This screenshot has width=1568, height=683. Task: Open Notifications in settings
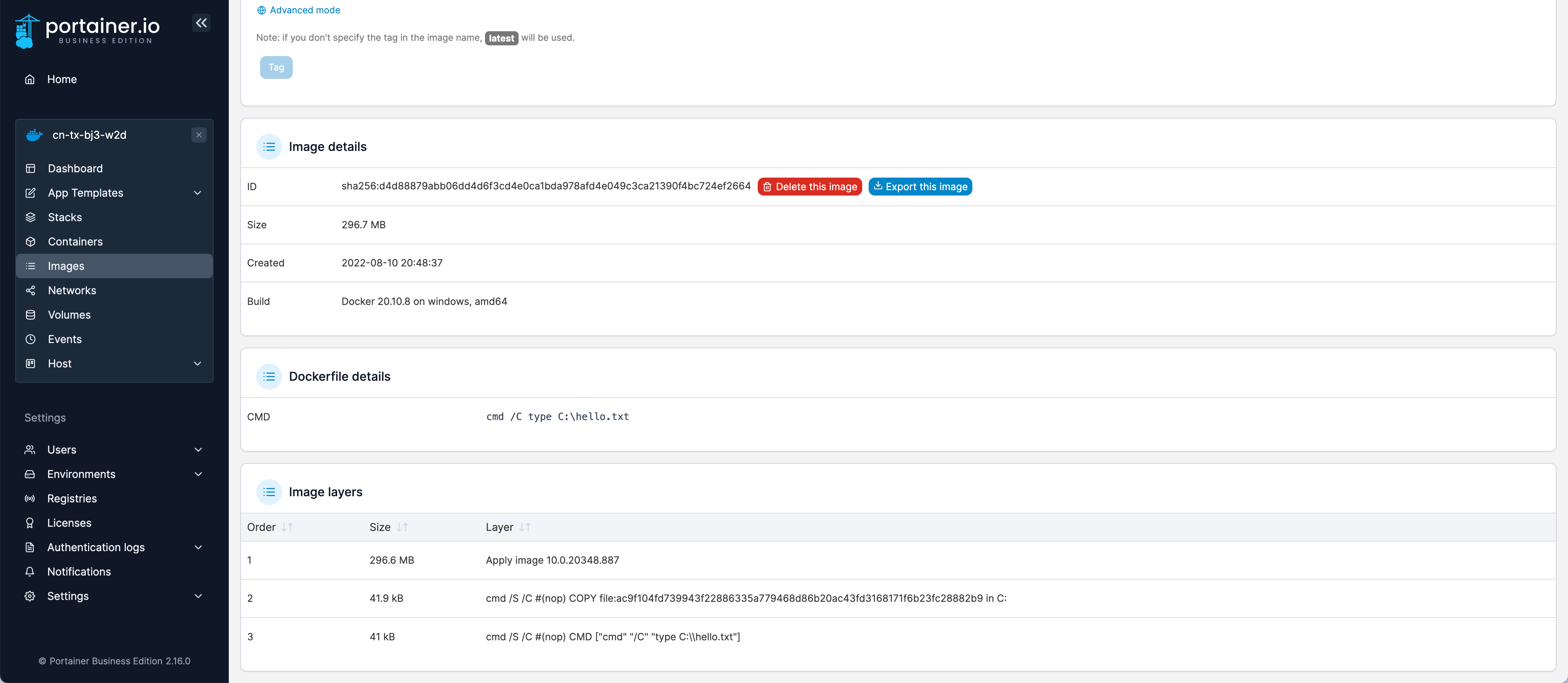(x=114, y=571)
